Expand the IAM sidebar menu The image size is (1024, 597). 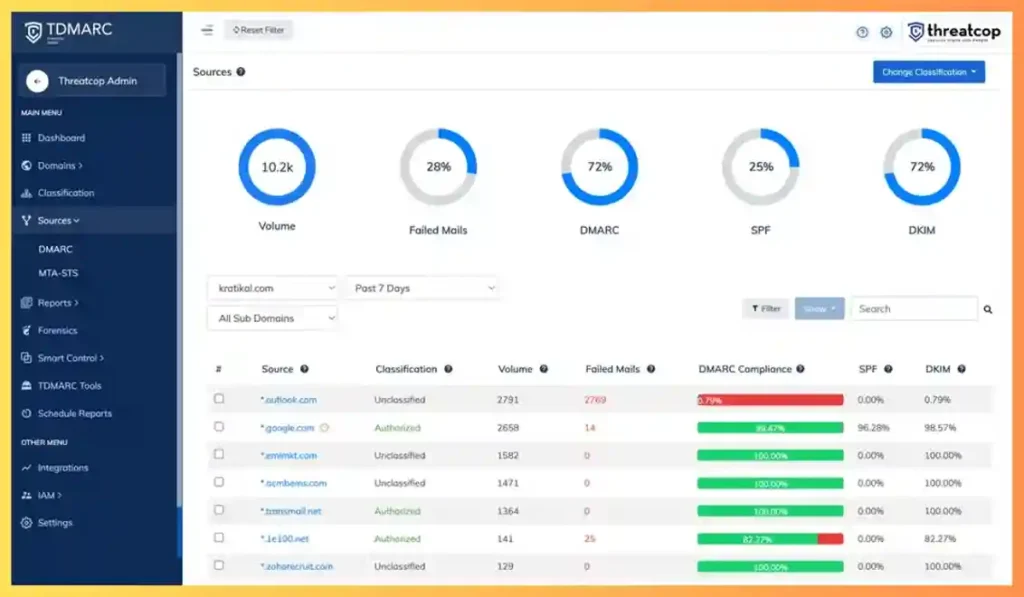49,496
